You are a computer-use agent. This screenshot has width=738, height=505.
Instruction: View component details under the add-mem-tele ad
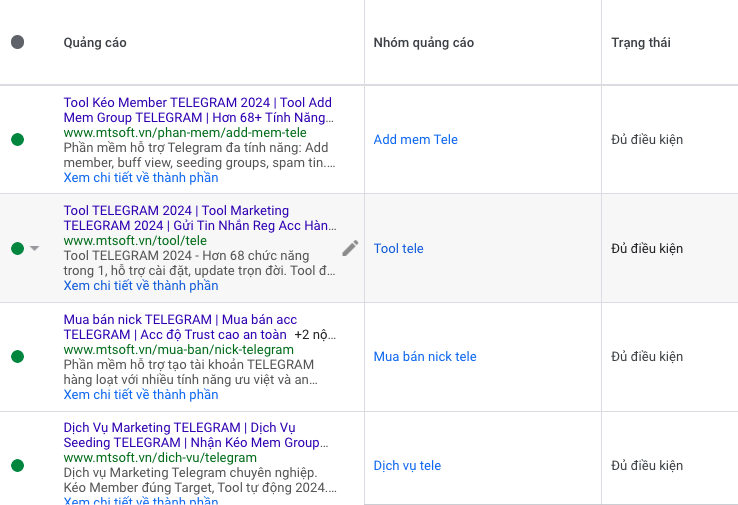tap(140, 178)
